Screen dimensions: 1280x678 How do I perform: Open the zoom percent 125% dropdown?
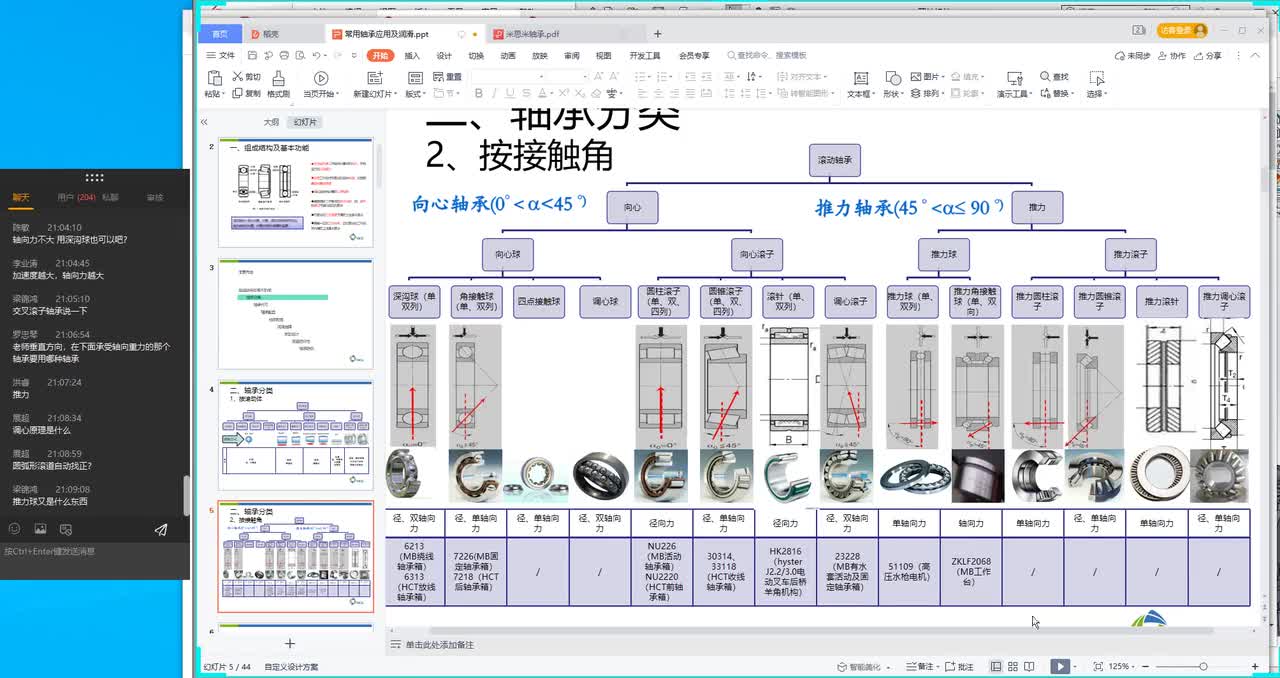pos(1122,666)
